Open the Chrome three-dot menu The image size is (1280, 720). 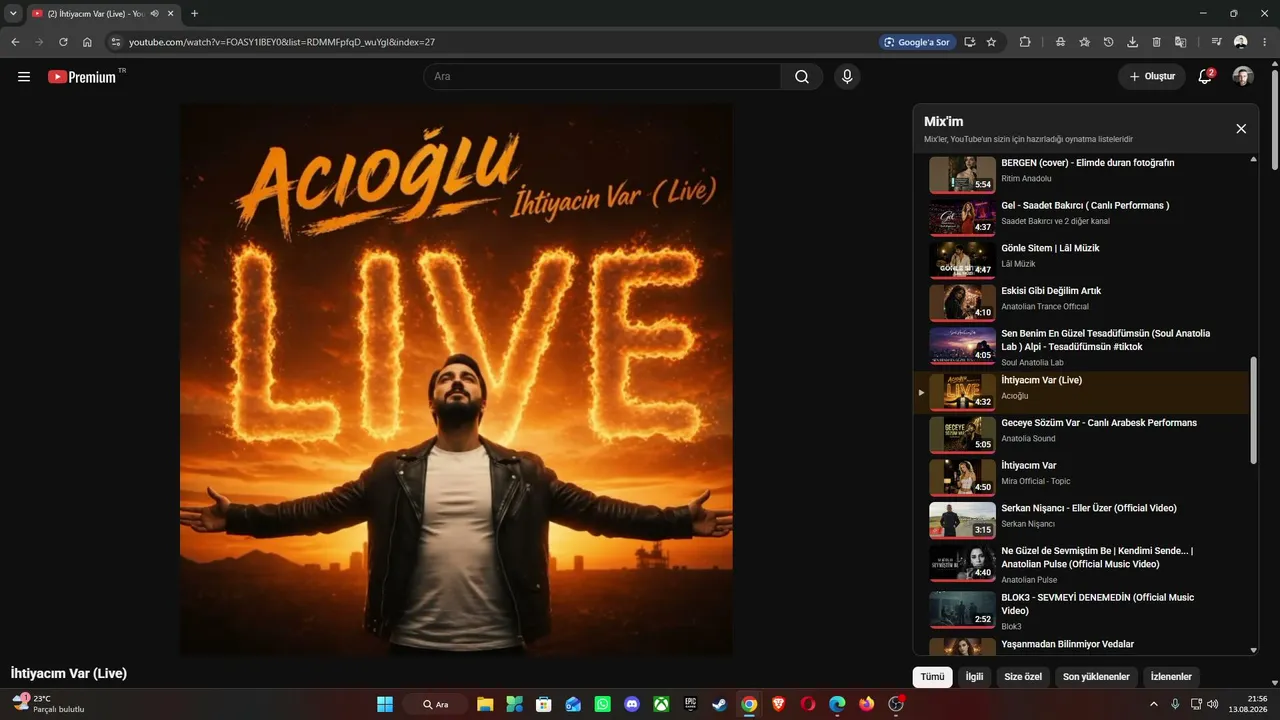tap(1264, 42)
